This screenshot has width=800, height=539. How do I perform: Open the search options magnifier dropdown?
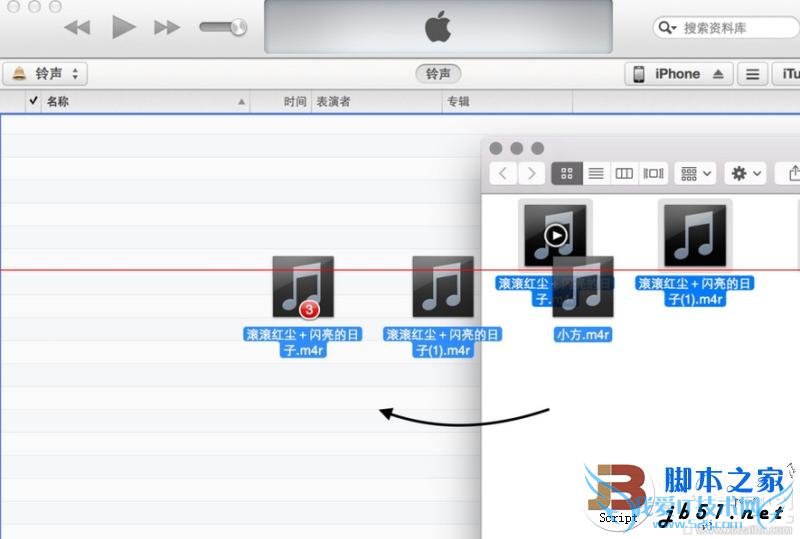tap(667, 28)
